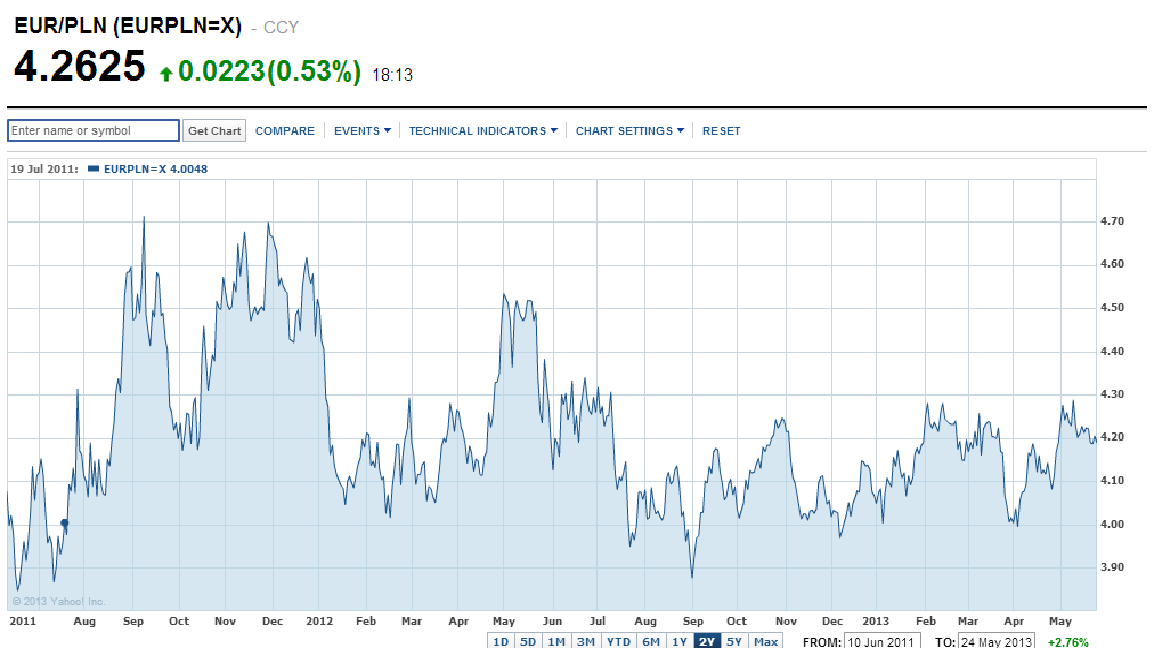The width and height of the screenshot is (1152, 648).
Task: Open the COMPARE option
Action: [x=285, y=131]
